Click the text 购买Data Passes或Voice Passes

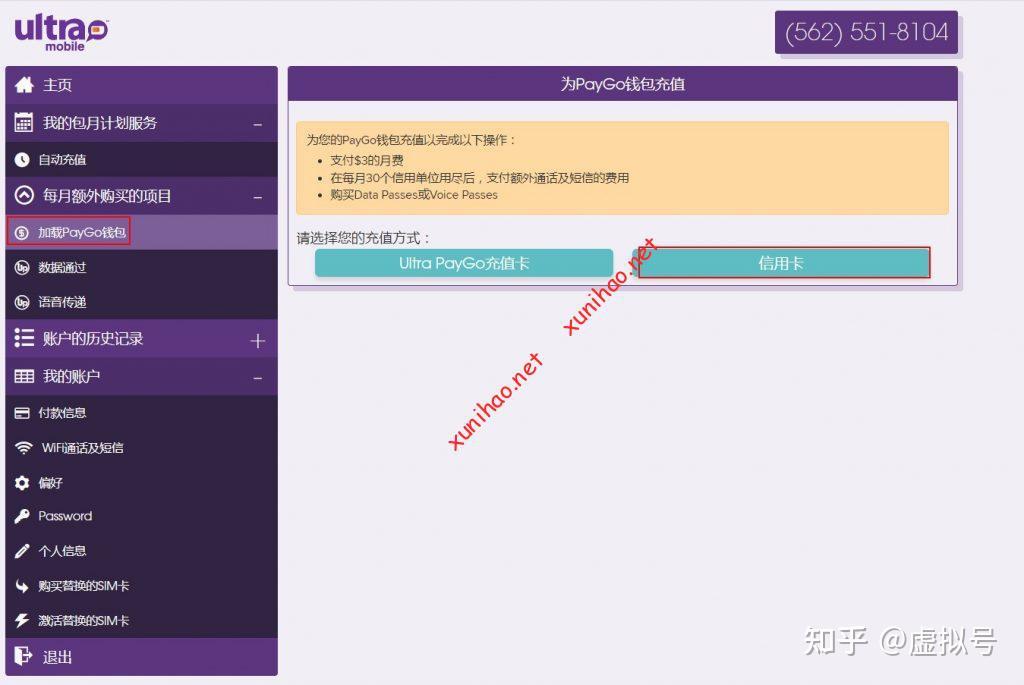(x=414, y=195)
